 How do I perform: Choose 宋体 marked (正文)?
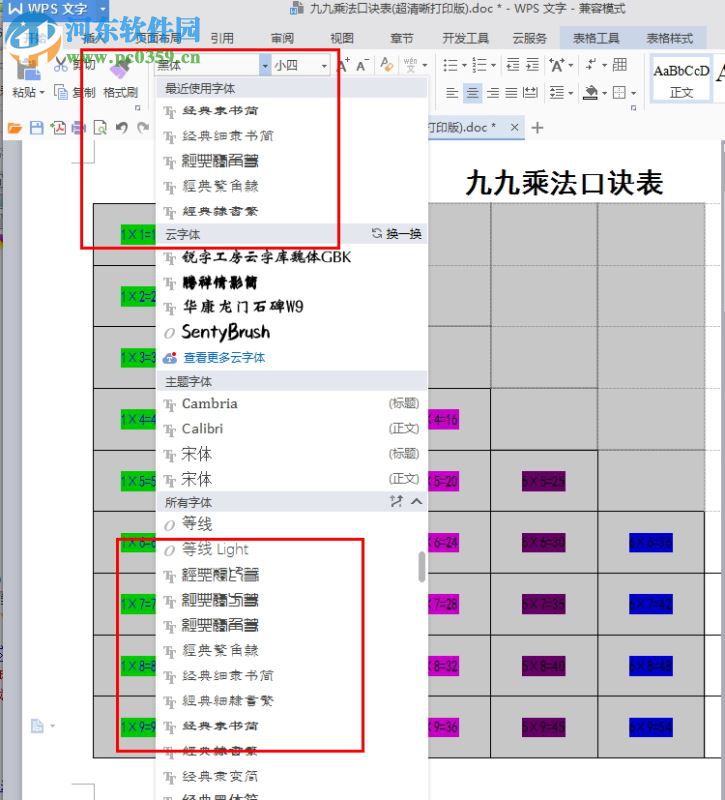(x=291, y=479)
